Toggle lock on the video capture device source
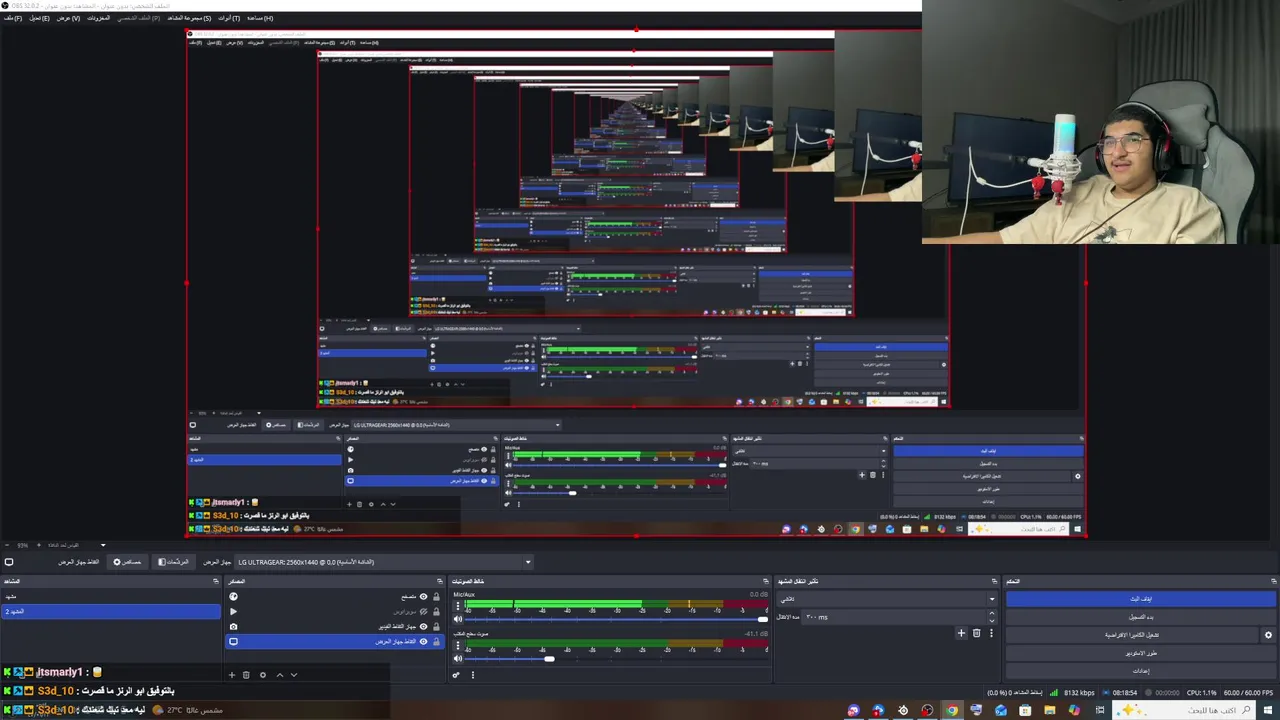Image resolution: width=1280 pixels, height=720 pixels. click(x=436, y=627)
